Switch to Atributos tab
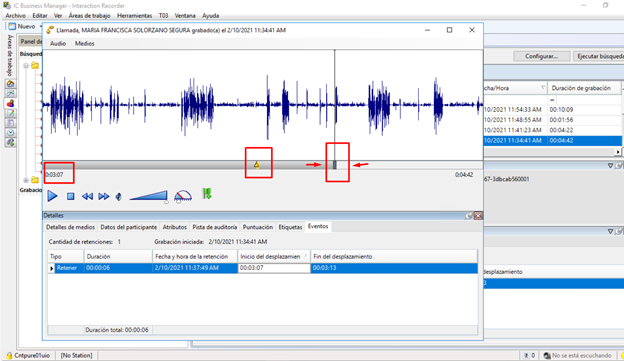The height and width of the screenshot is (361, 624). click(x=174, y=227)
